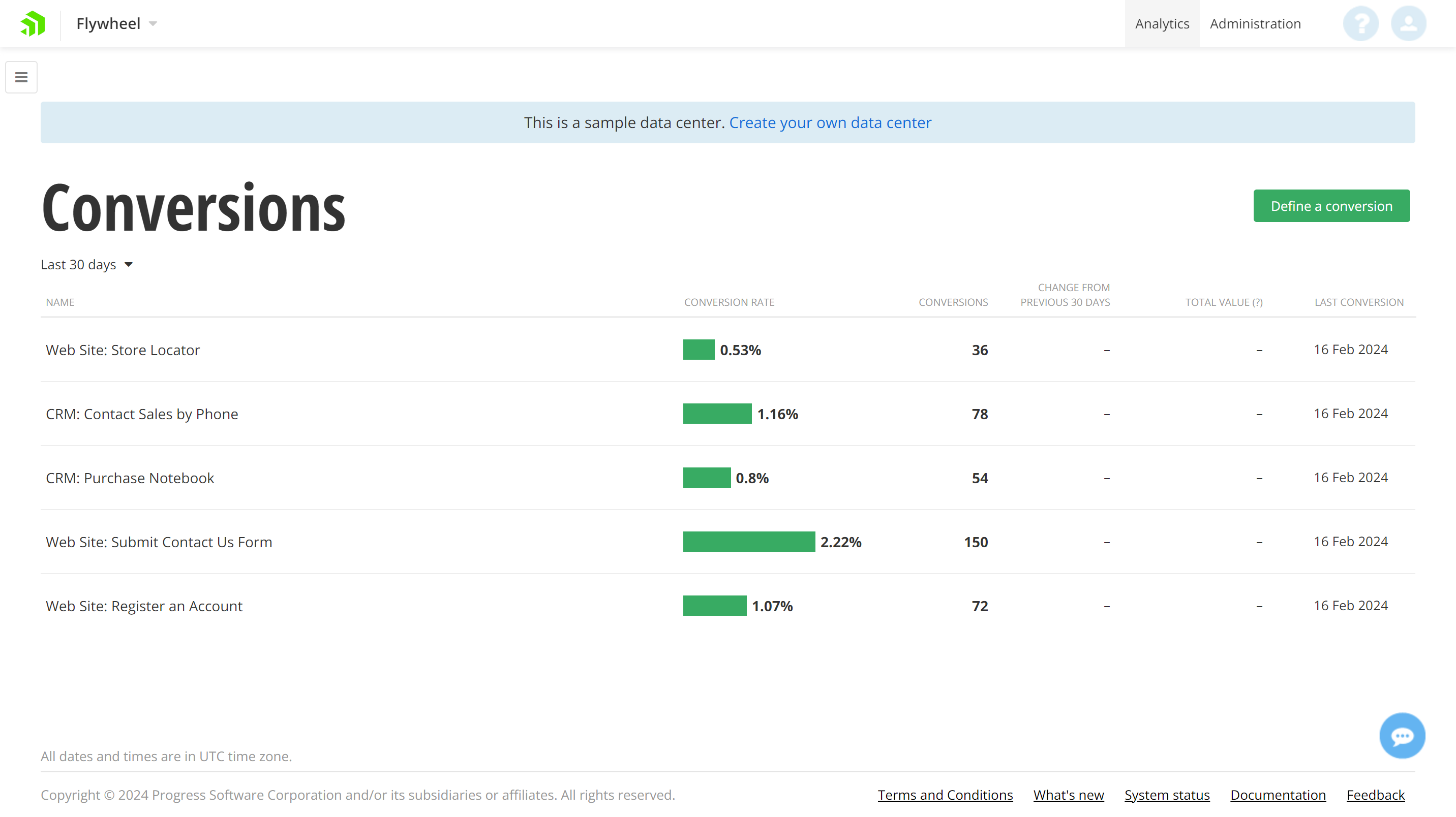This screenshot has height=817, width=1456.
Task: Click the 2.22% conversion rate value
Action: (841, 542)
